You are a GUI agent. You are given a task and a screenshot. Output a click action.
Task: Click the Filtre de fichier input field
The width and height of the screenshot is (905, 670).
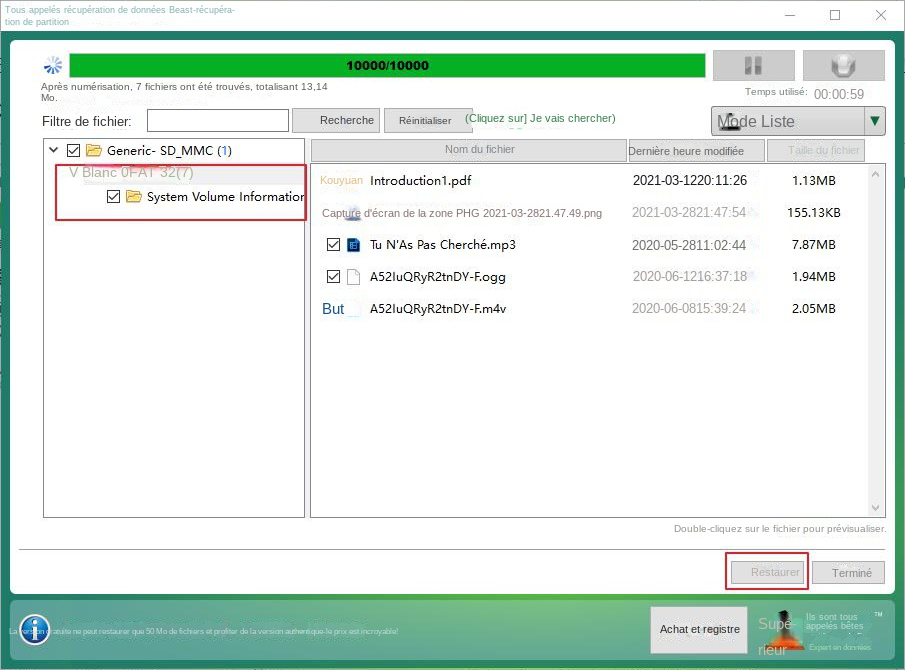coord(218,121)
